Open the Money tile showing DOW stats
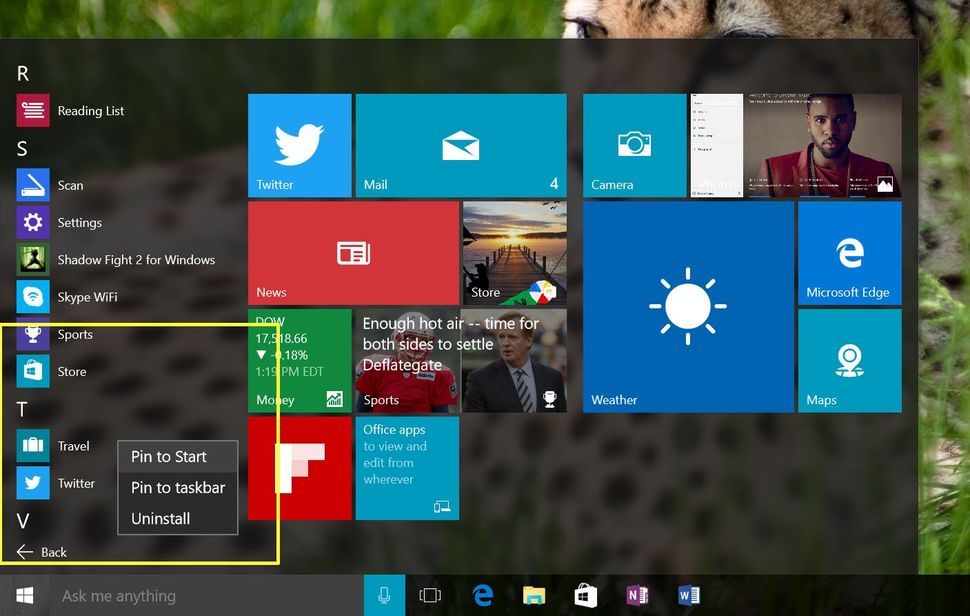970x616 pixels. 299,361
